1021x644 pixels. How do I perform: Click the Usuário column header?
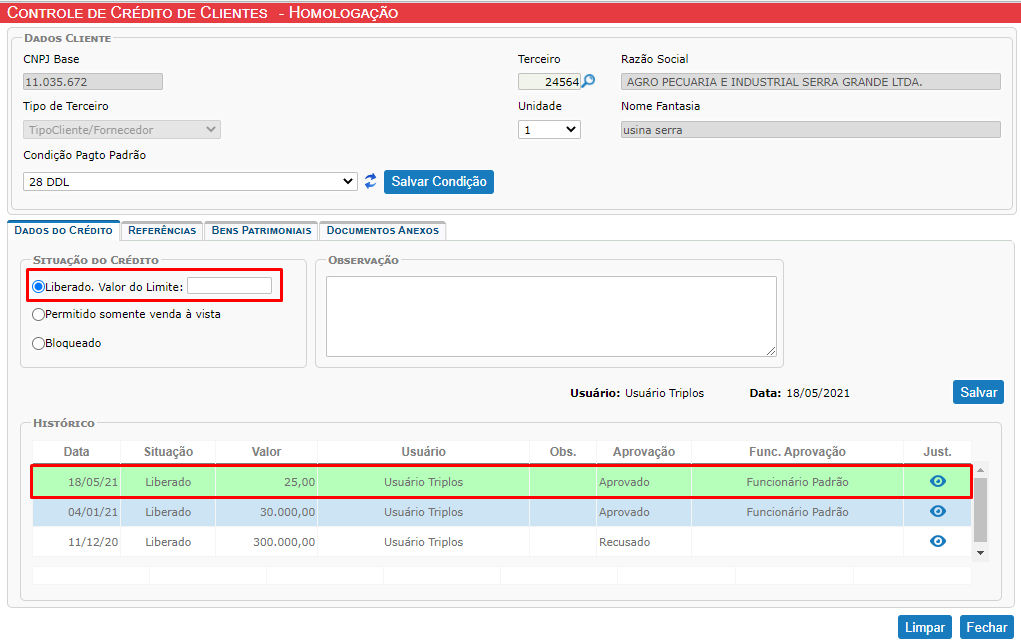pyautogui.click(x=423, y=452)
